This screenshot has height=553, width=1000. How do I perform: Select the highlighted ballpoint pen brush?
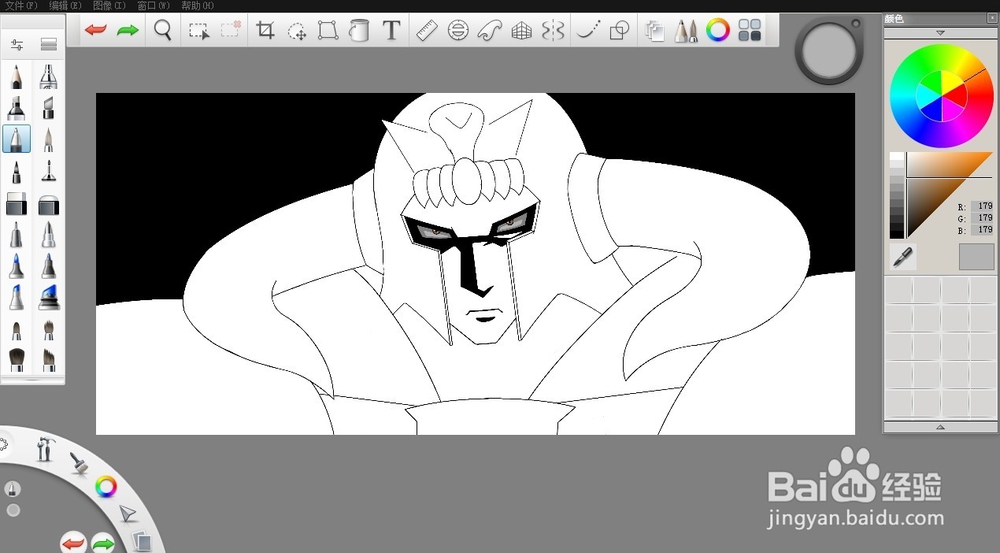16,138
